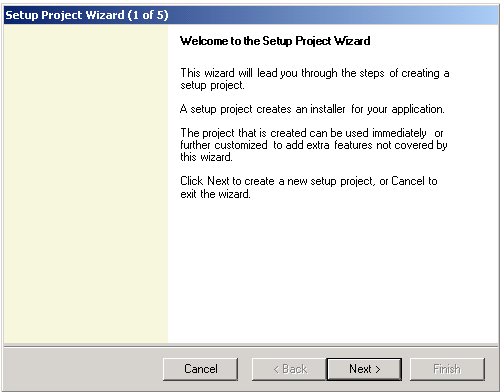Click the word 'Cancel' in the instructions text
Screen dimensions: 504x392
(x=408, y=181)
